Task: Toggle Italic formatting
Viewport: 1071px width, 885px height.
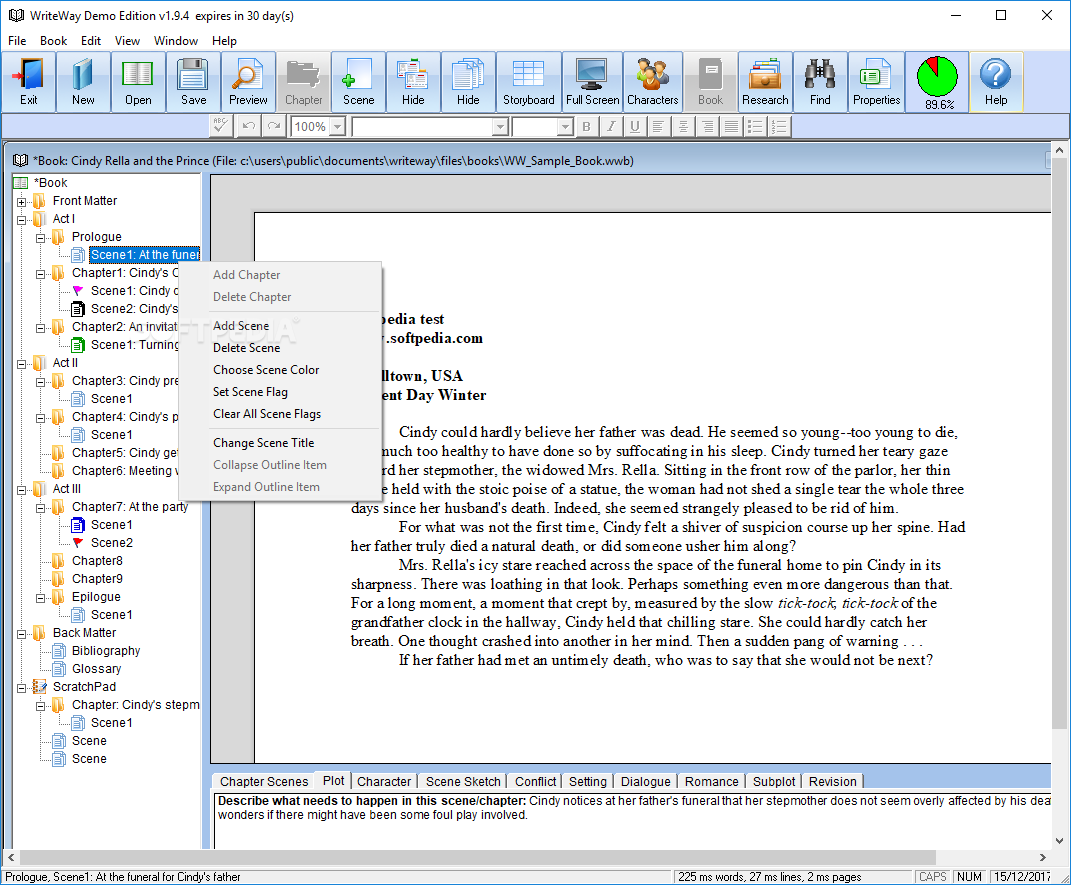Action: pos(611,126)
